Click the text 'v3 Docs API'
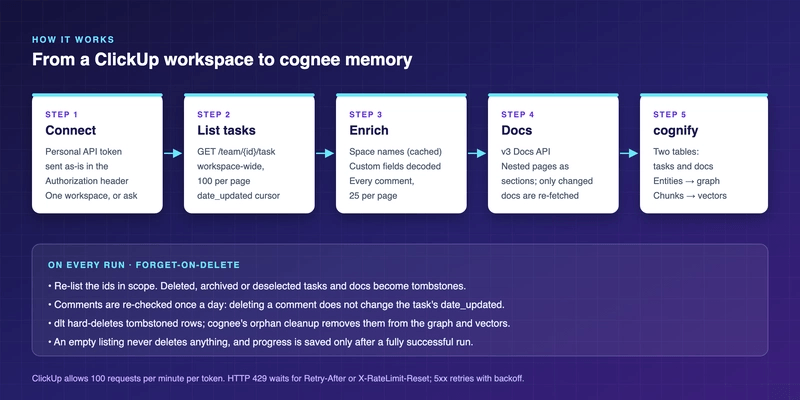Image resolution: width=800 pixels, height=400 pixels. pyautogui.click(x=526, y=152)
